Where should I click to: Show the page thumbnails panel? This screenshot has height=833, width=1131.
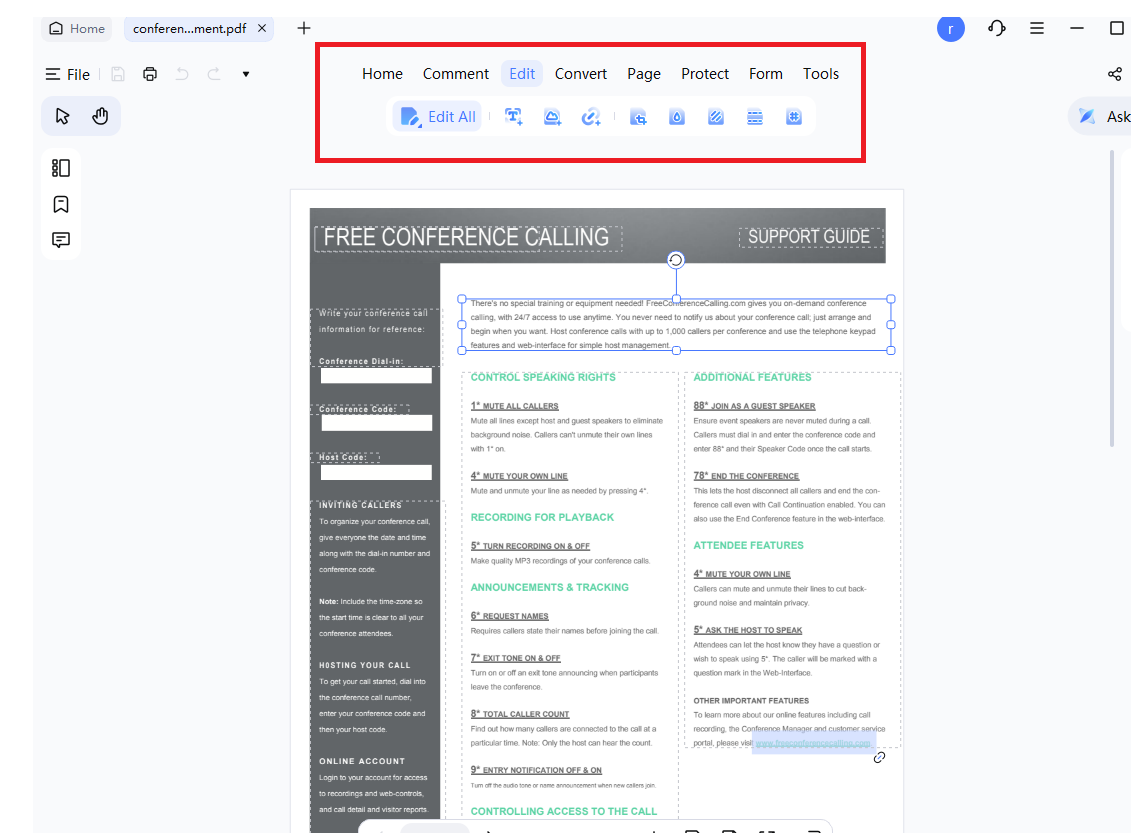pos(61,168)
